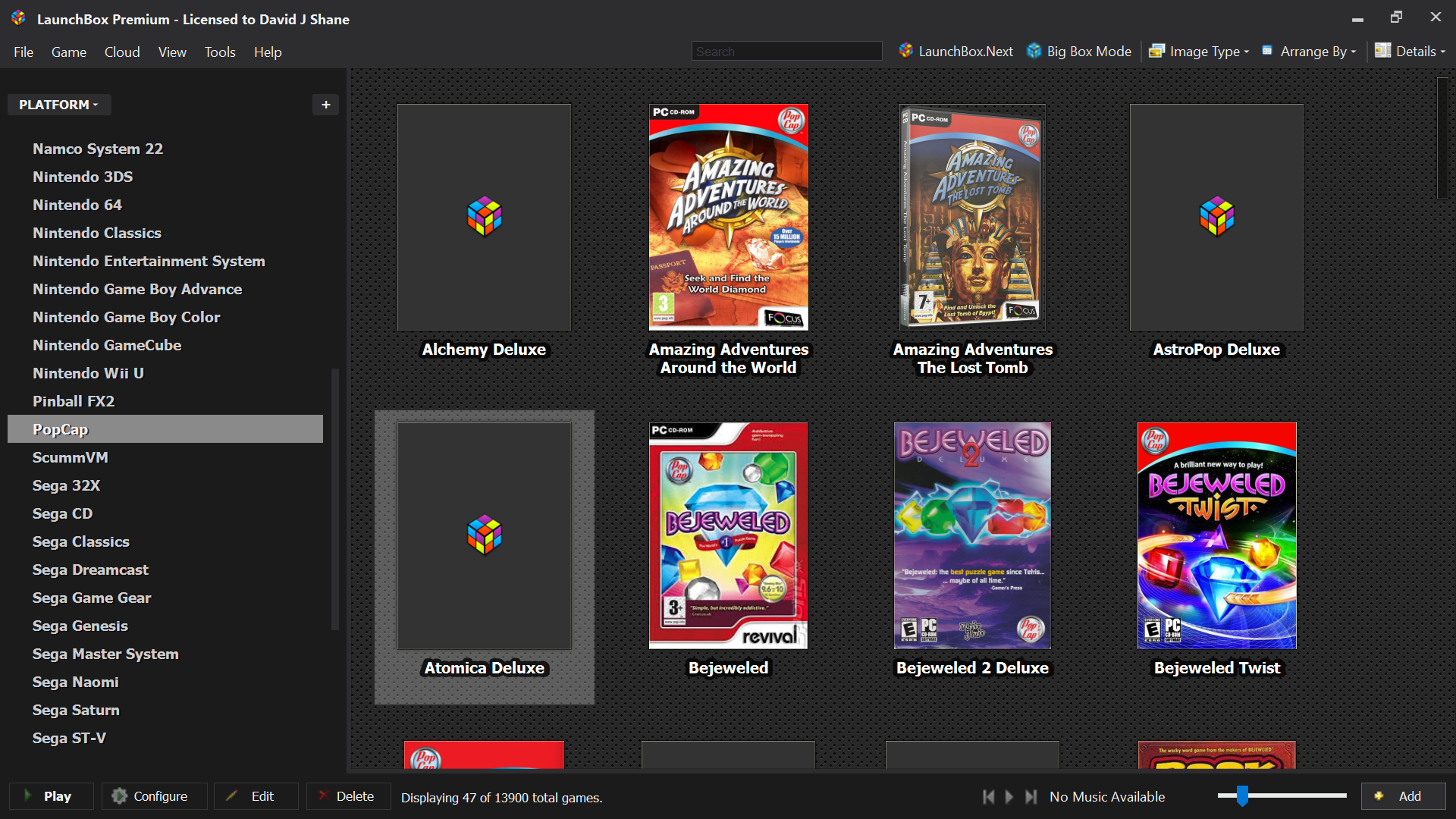Select the PopCap platform

[x=165, y=429]
